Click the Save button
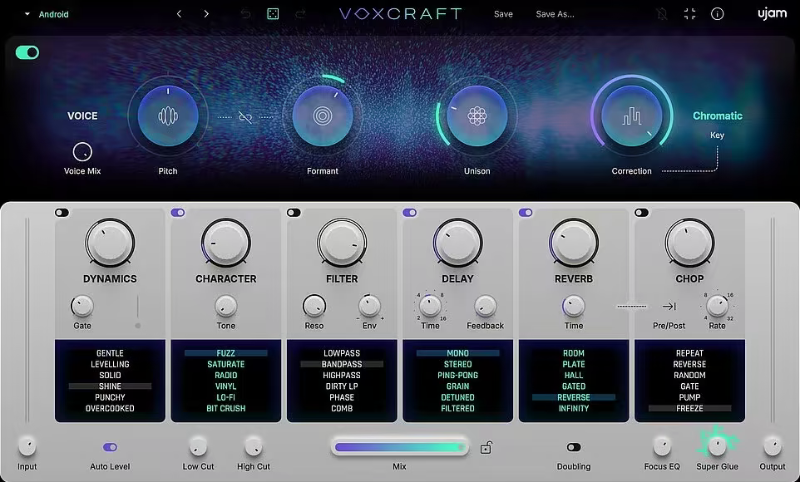This screenshot has height=482, width=800. pyautogui.click(x=503, y=14)
